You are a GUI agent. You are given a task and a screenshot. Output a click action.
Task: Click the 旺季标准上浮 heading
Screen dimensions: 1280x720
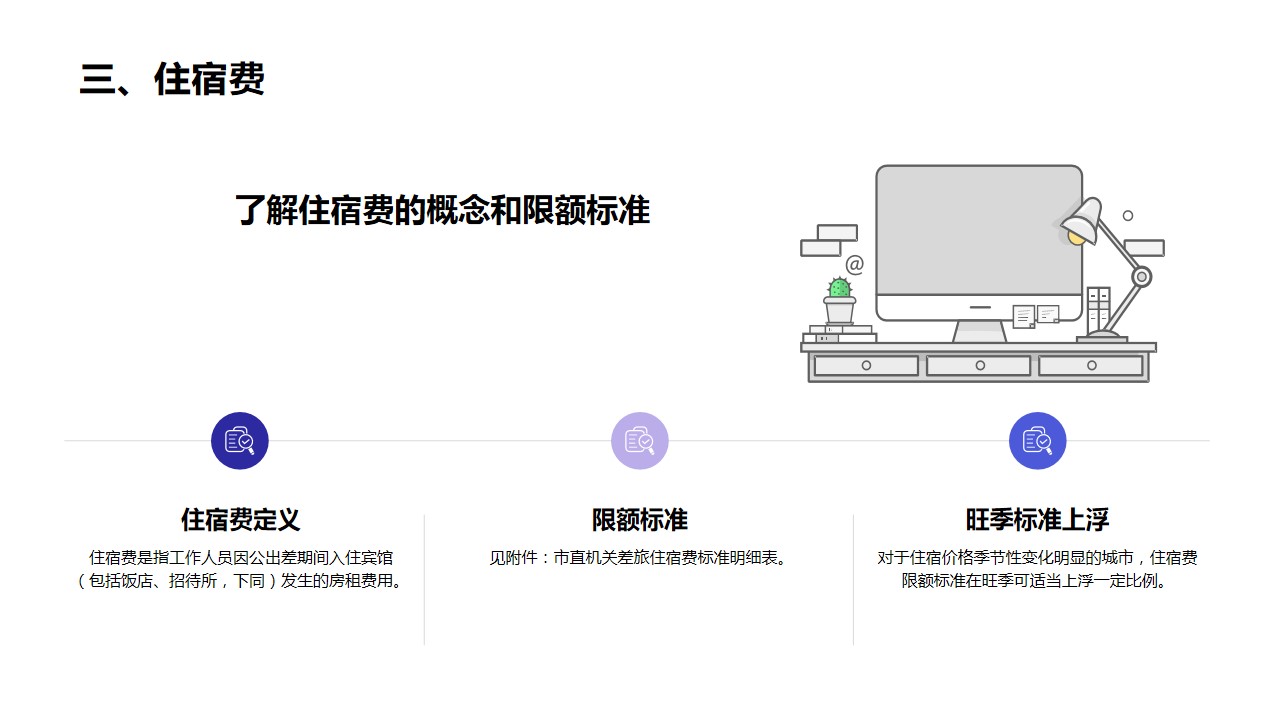click(1038, 520)
